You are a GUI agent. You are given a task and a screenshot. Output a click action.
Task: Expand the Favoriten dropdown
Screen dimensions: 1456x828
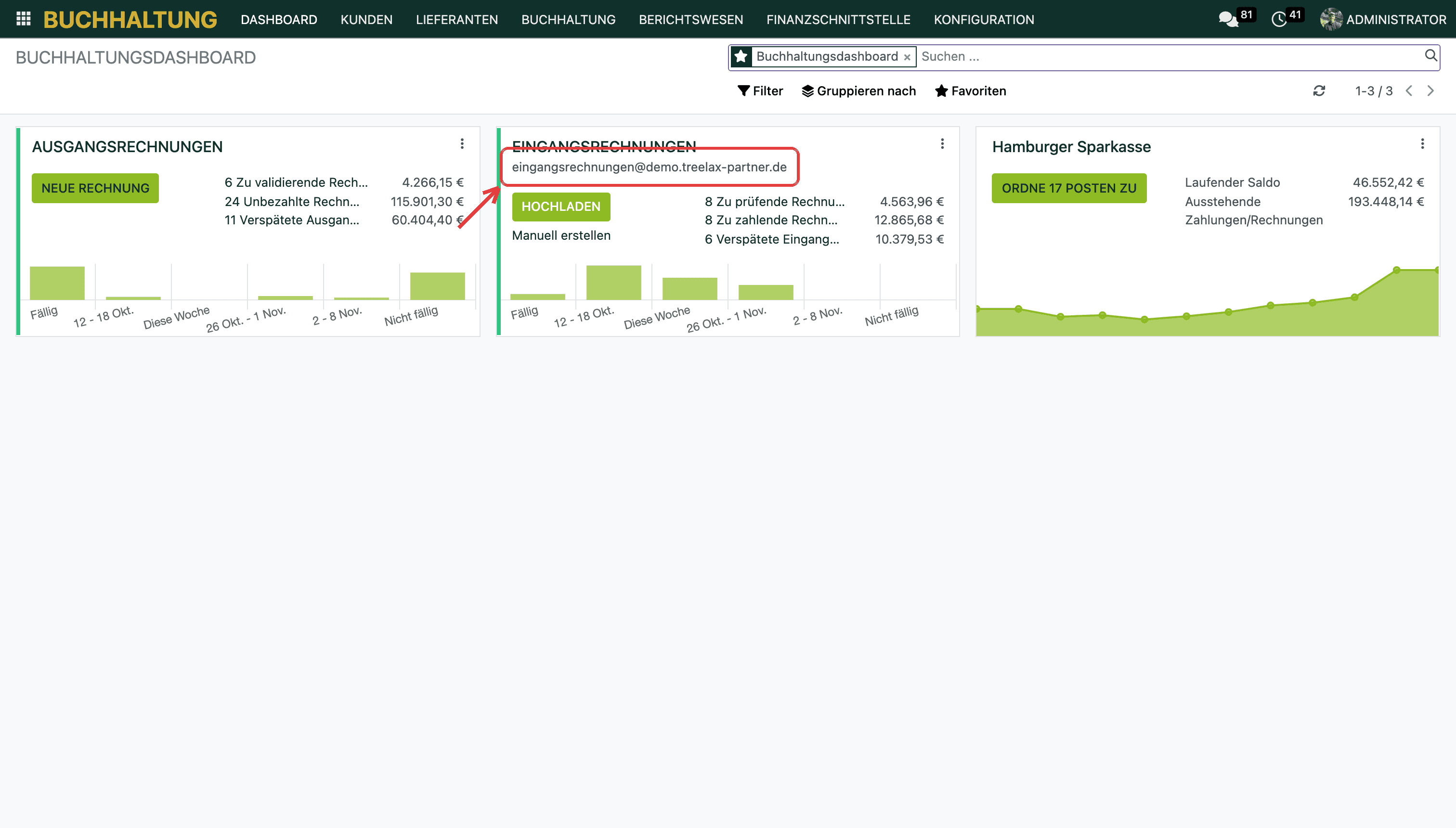970,91
